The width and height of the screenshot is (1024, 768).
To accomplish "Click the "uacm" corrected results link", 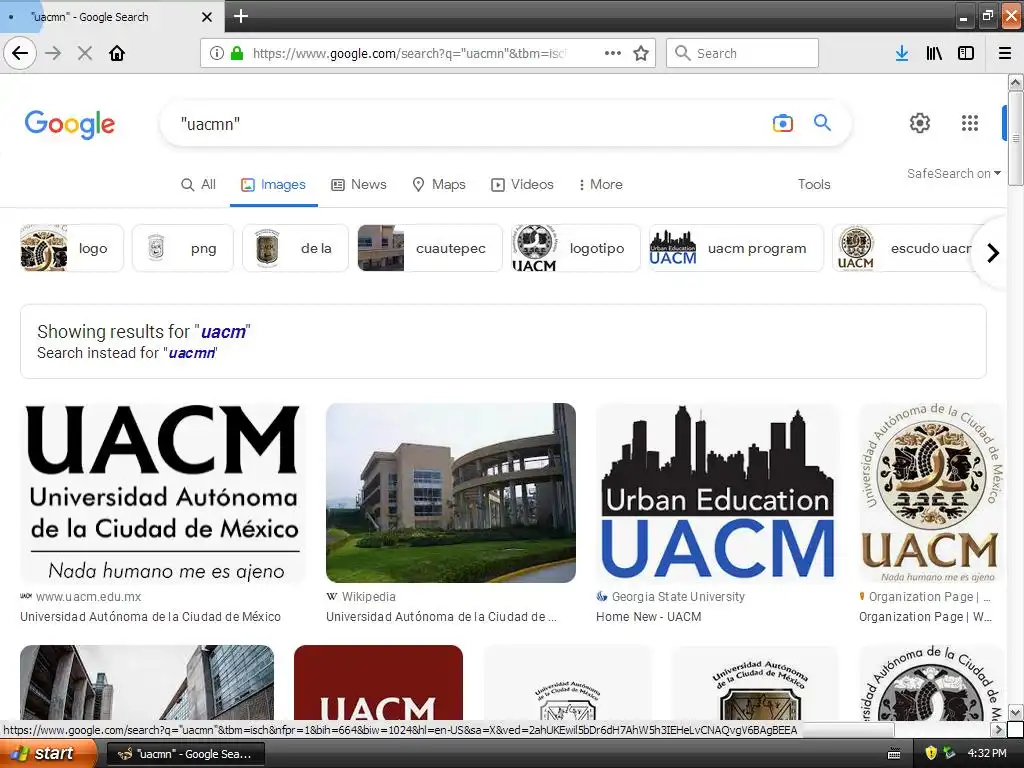I will tap(223, 332).
